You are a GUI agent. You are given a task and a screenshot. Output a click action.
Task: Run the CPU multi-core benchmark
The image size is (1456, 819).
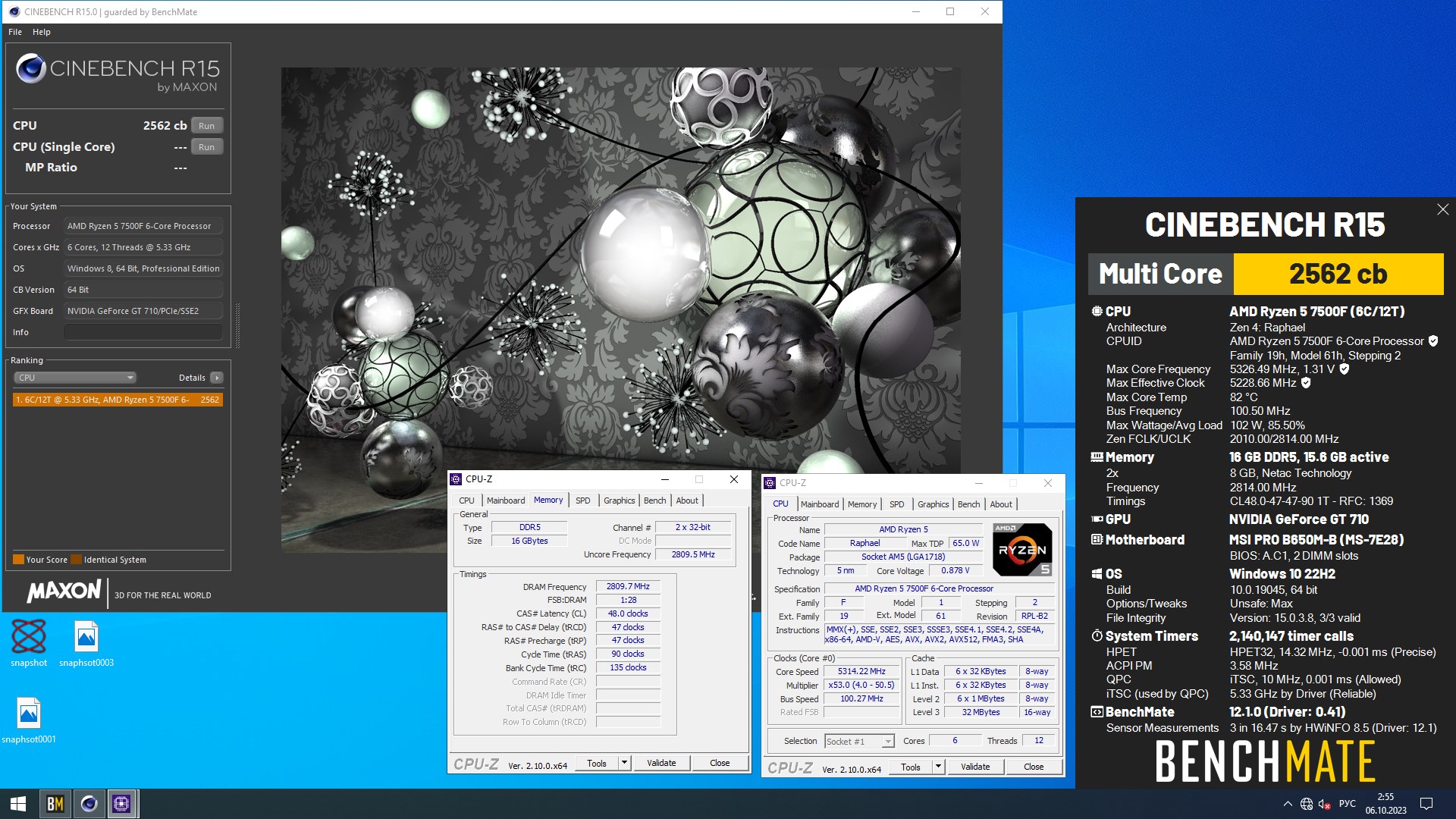click(206, 126)
